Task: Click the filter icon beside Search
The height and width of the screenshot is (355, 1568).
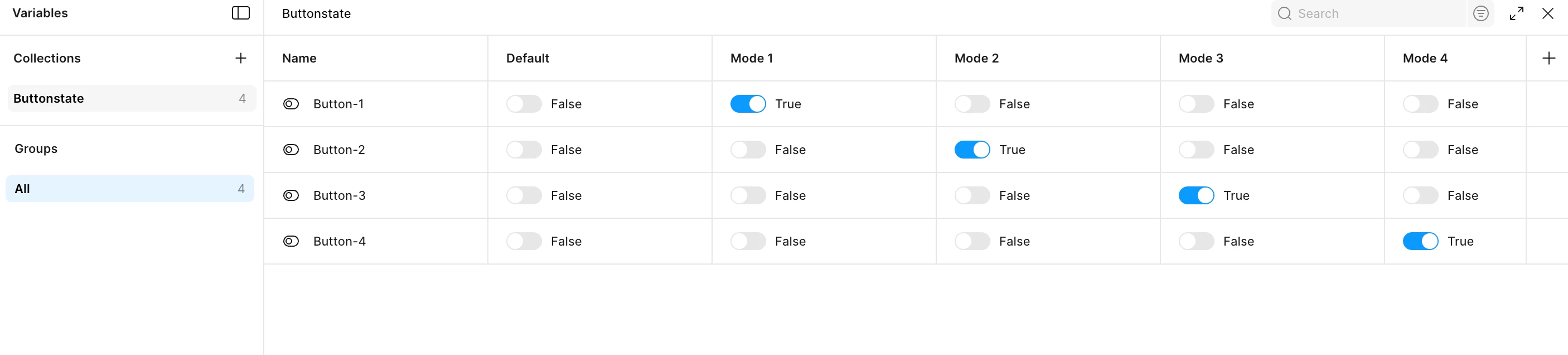Action: tap(1480, 13)
